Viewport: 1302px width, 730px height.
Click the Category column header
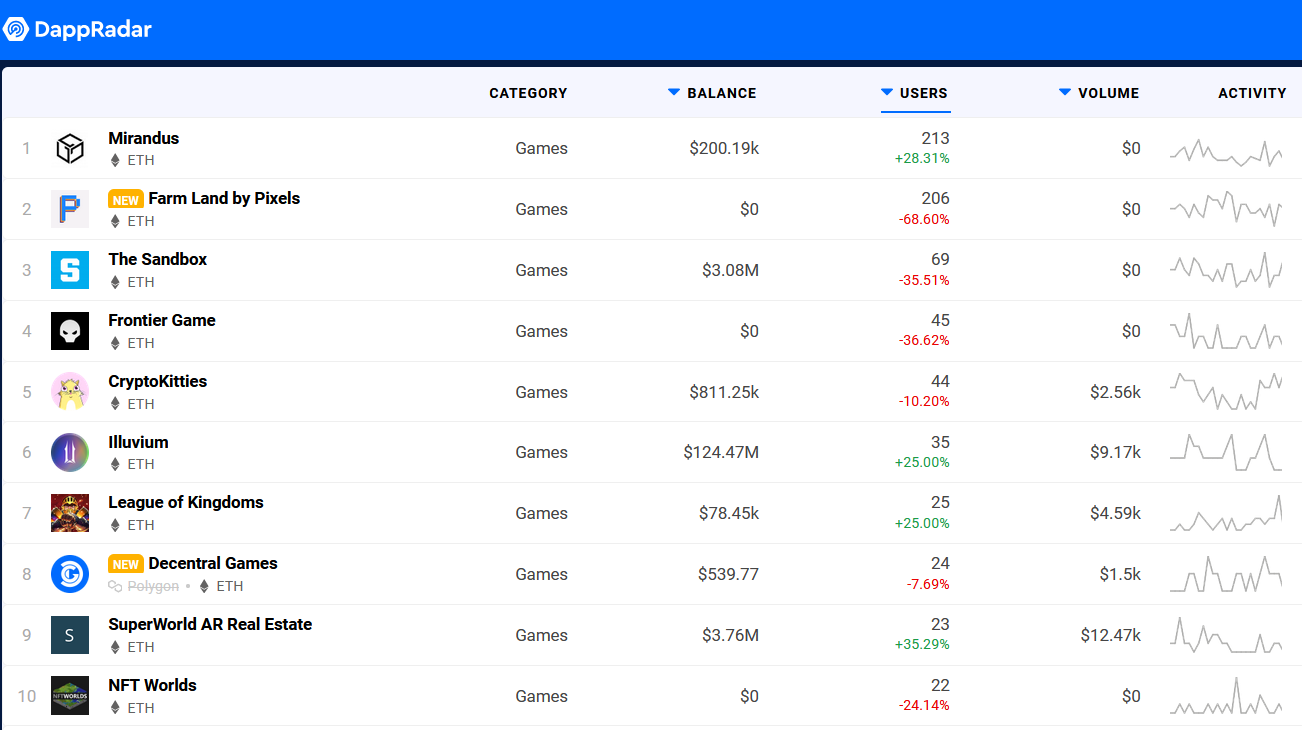528,93
